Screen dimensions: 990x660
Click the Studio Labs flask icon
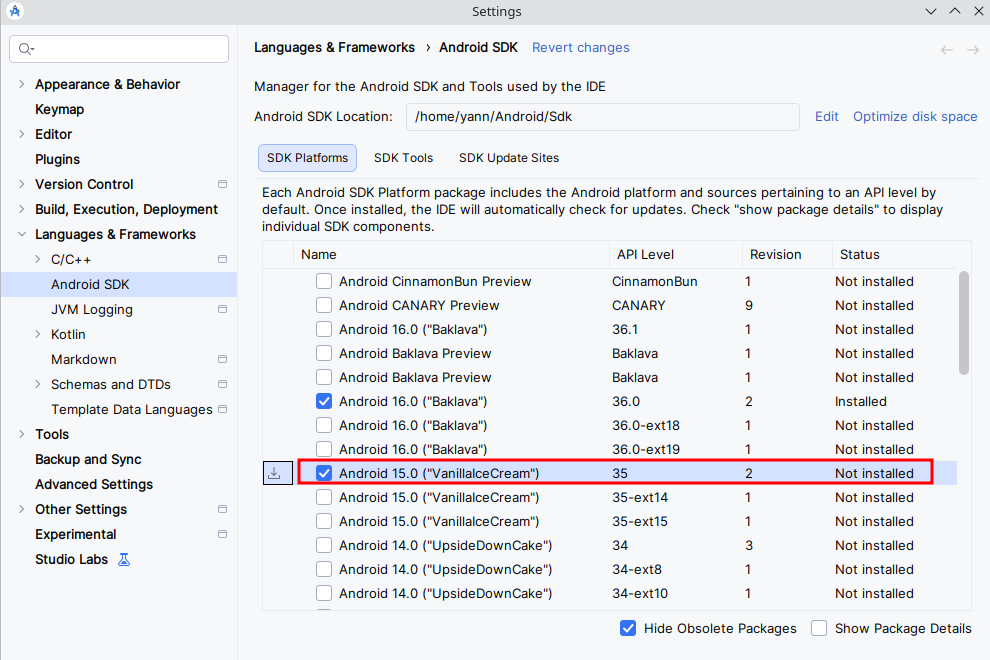(124, 559)
